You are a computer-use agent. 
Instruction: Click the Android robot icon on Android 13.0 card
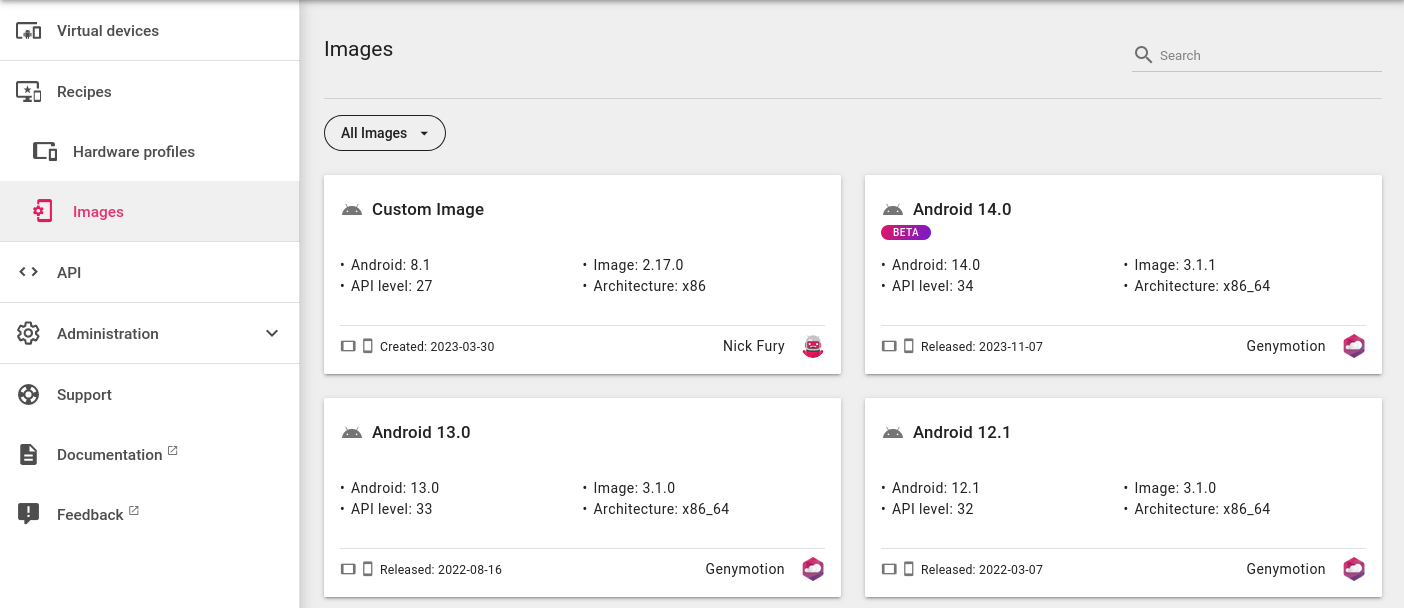click(x=351, y=432)
